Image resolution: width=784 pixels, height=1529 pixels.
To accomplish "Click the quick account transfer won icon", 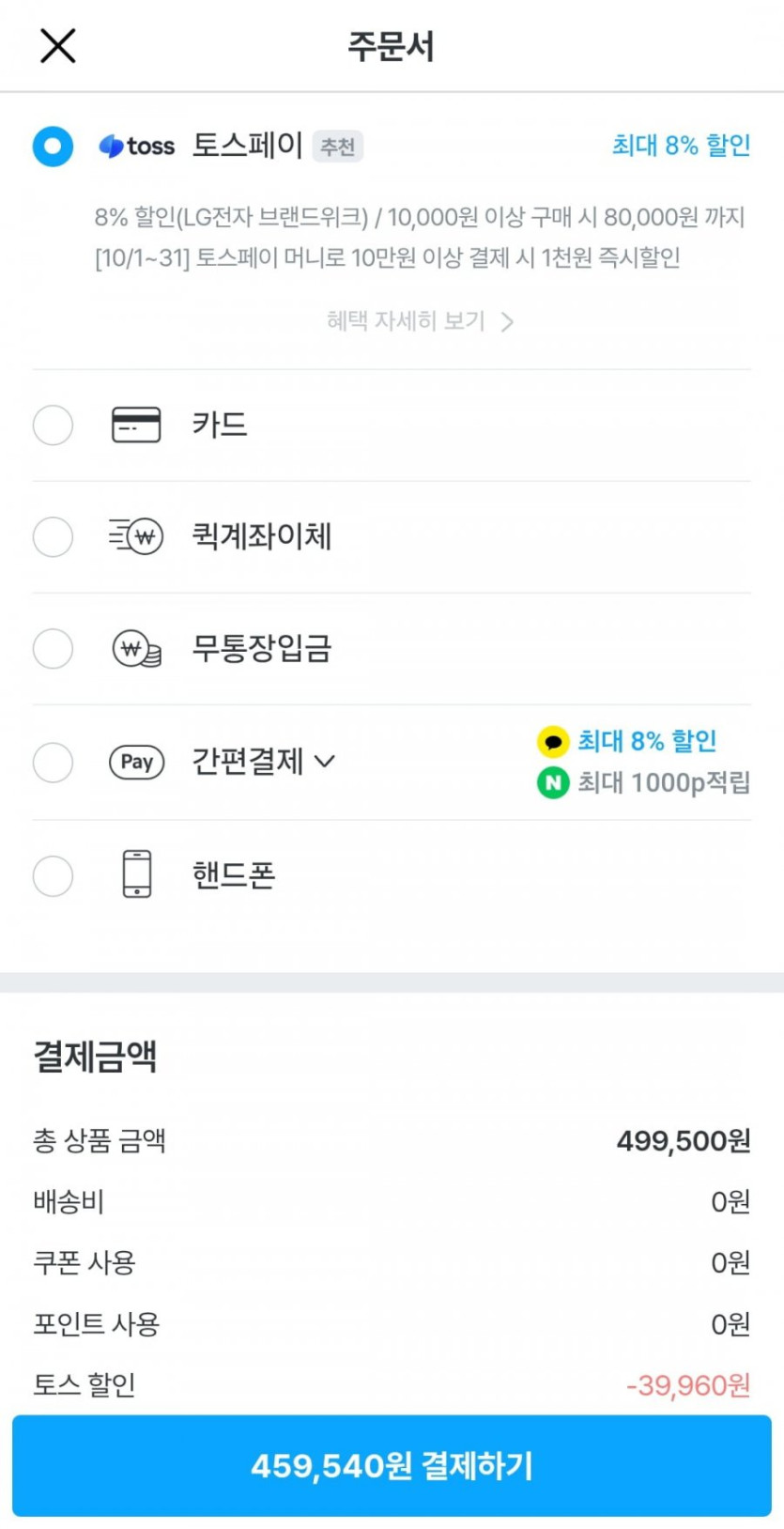I will coord(137,536).
